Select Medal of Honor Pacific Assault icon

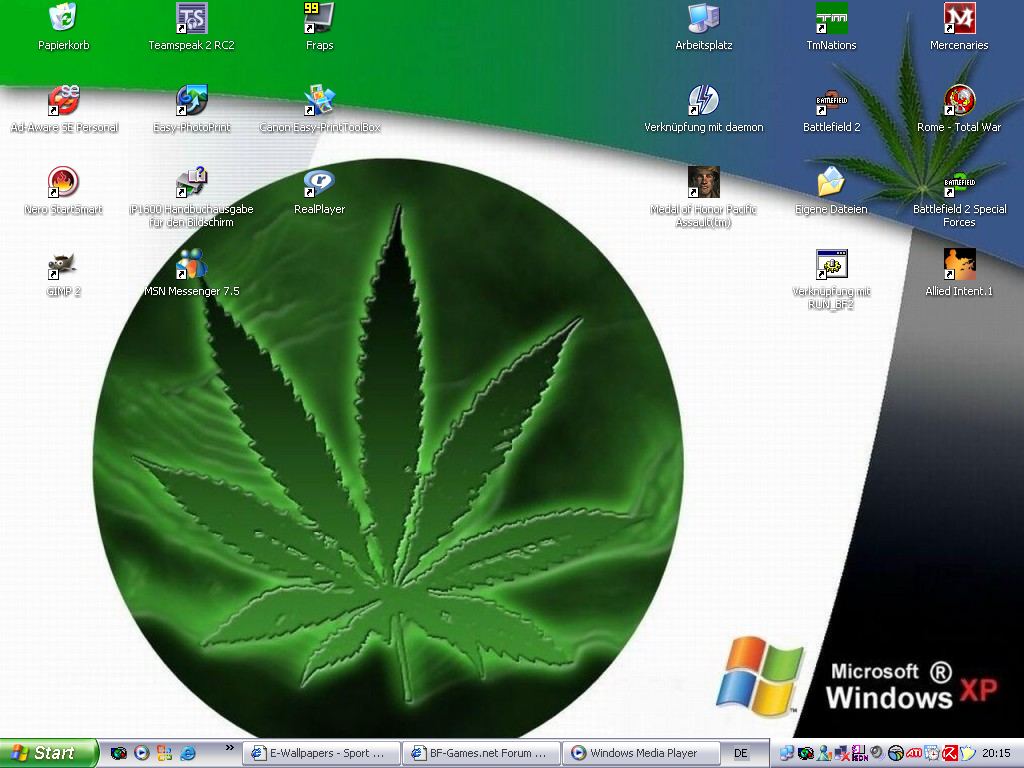703,197
